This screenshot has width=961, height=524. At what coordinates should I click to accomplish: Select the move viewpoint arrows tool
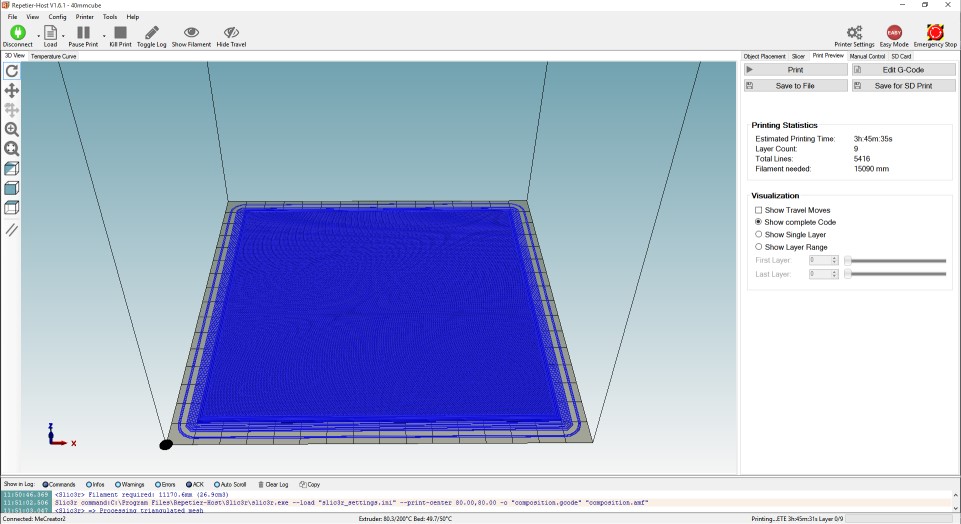coord(12,90)
